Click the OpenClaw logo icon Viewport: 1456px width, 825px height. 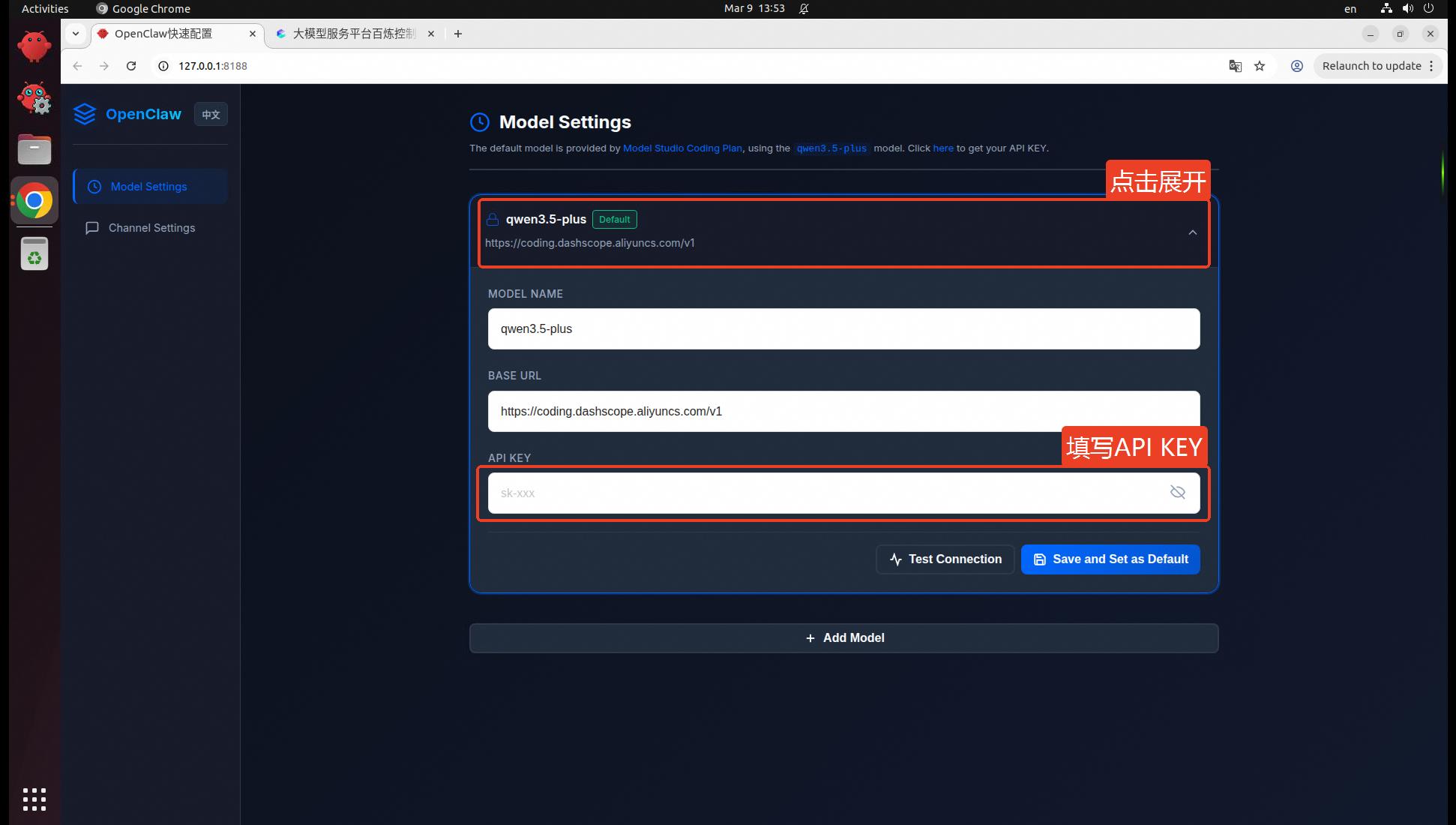click(85, 114)
